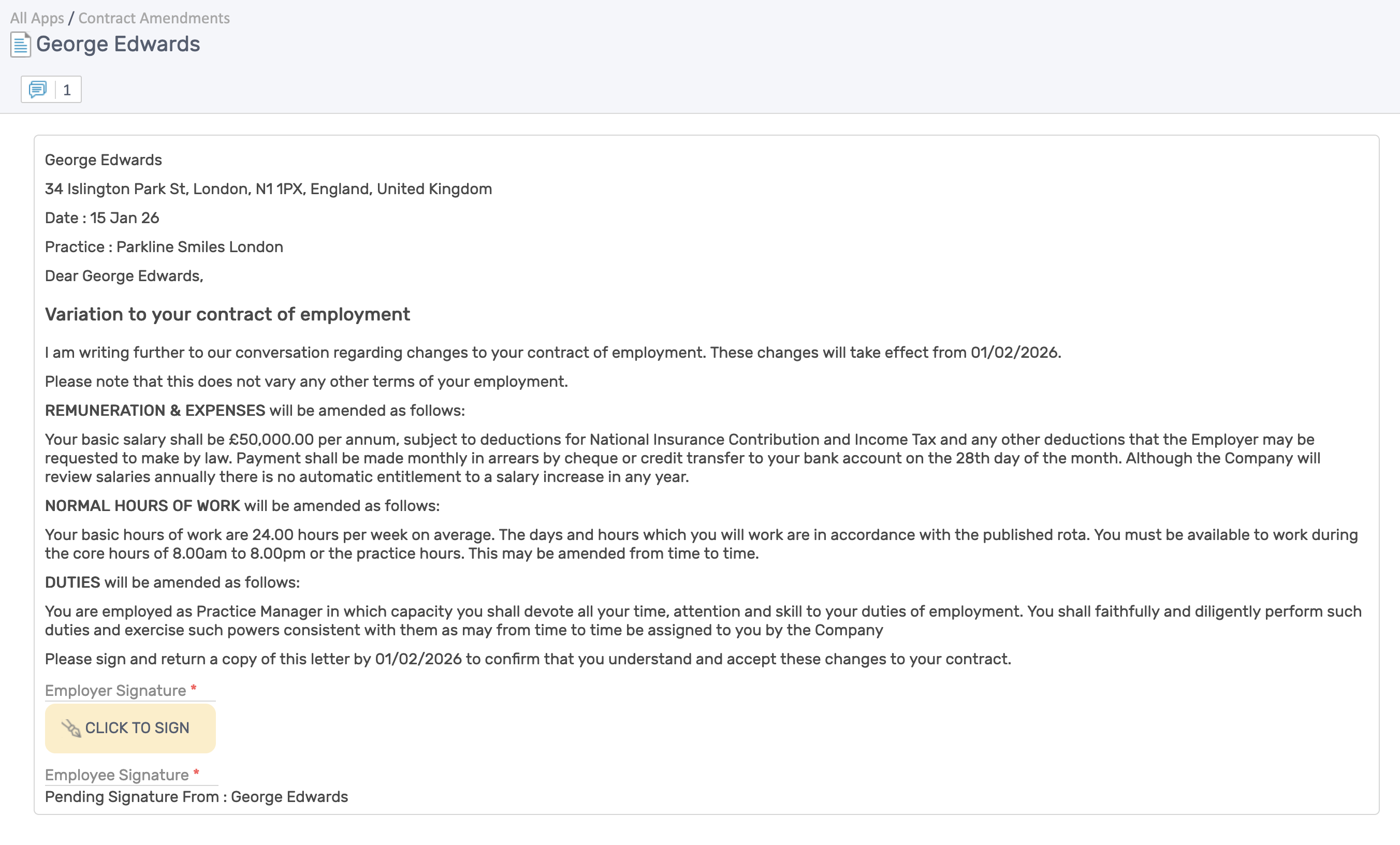Viewport: 1400px width, 845px height.
Task: Go to All Apps breadcrumb
Action: coord(37,18)
